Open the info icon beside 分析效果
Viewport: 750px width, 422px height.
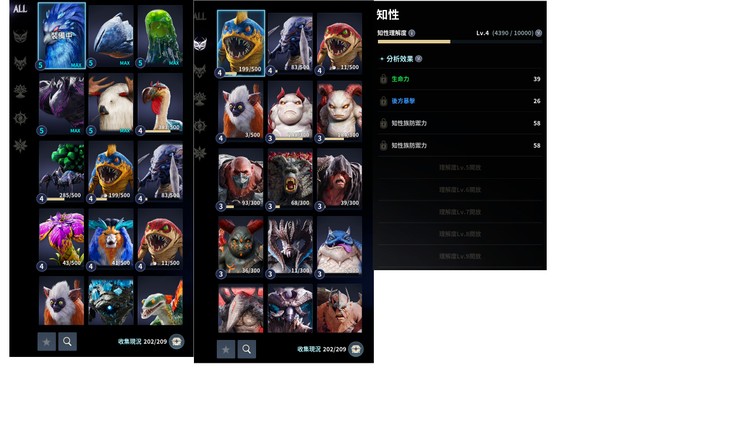(x=419, y=59)
